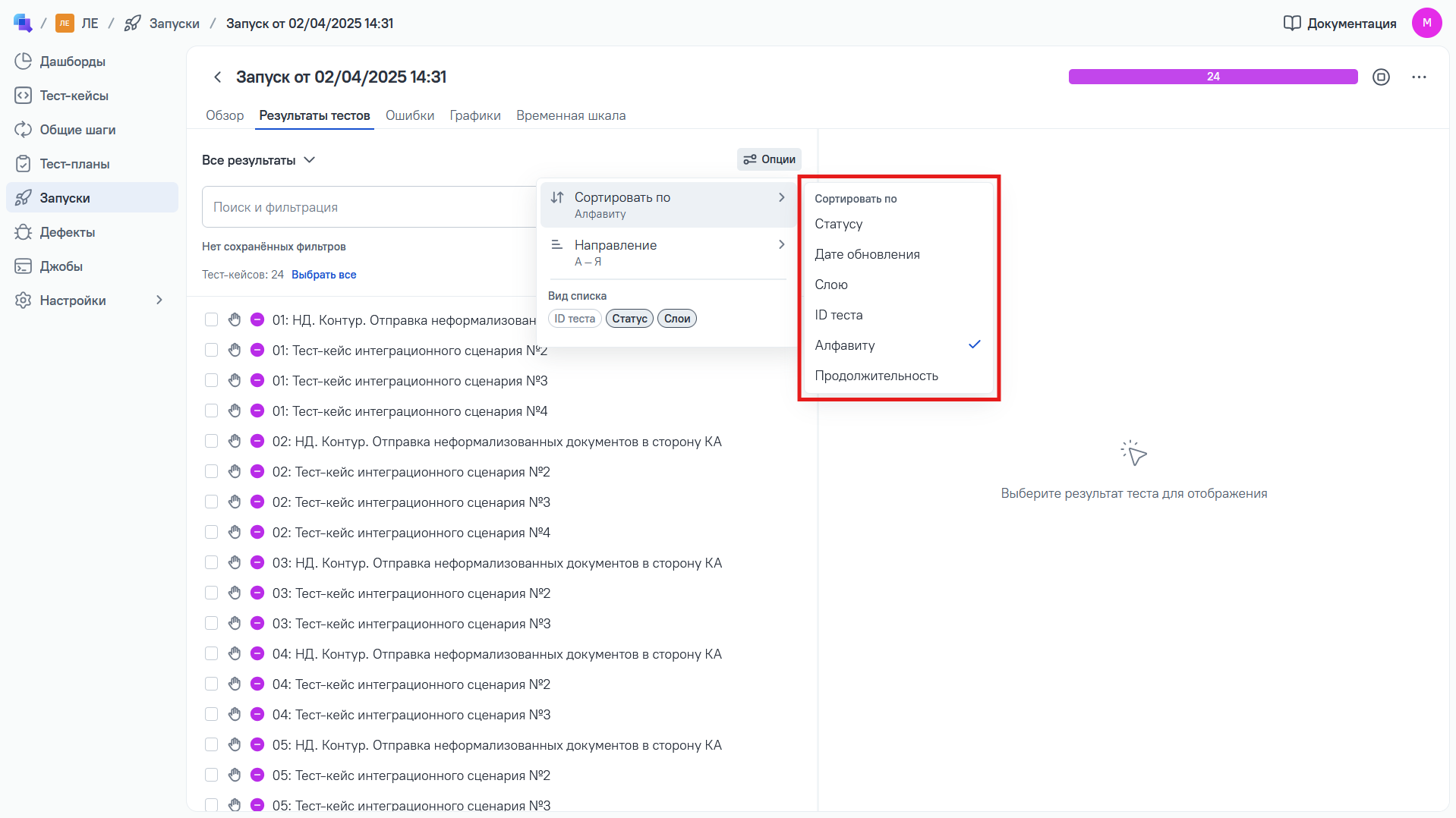Open 02: Тест-кейс интеграционного сценария №3
This screenshot has height=818, width=1456.
click(x=411, y=502)
